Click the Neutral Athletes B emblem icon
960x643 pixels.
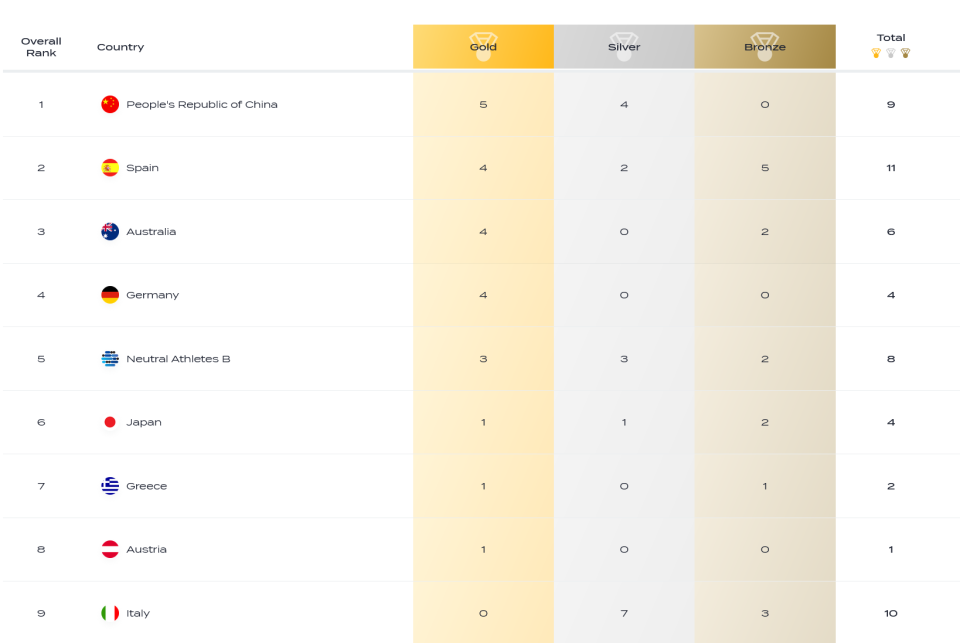(x=110, y=359)
